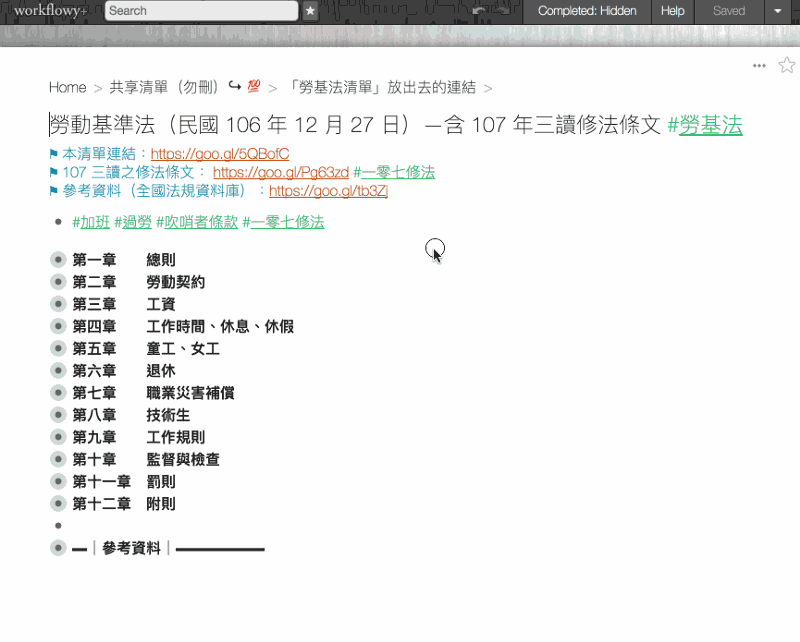Expand the 第三章 工資 item

(x=58, y=304)
